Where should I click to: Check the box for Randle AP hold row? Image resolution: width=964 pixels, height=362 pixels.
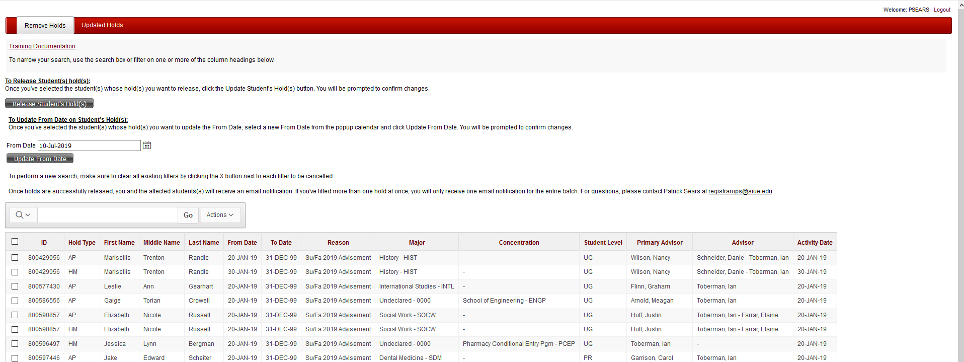[x=15, y=258]
